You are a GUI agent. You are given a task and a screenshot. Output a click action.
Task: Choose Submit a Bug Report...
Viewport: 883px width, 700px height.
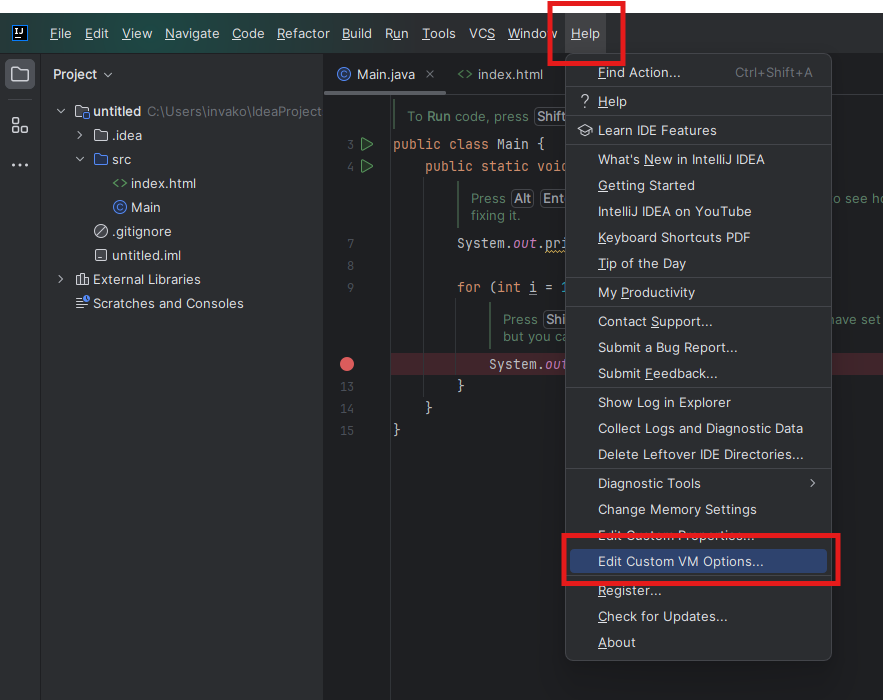698,347
